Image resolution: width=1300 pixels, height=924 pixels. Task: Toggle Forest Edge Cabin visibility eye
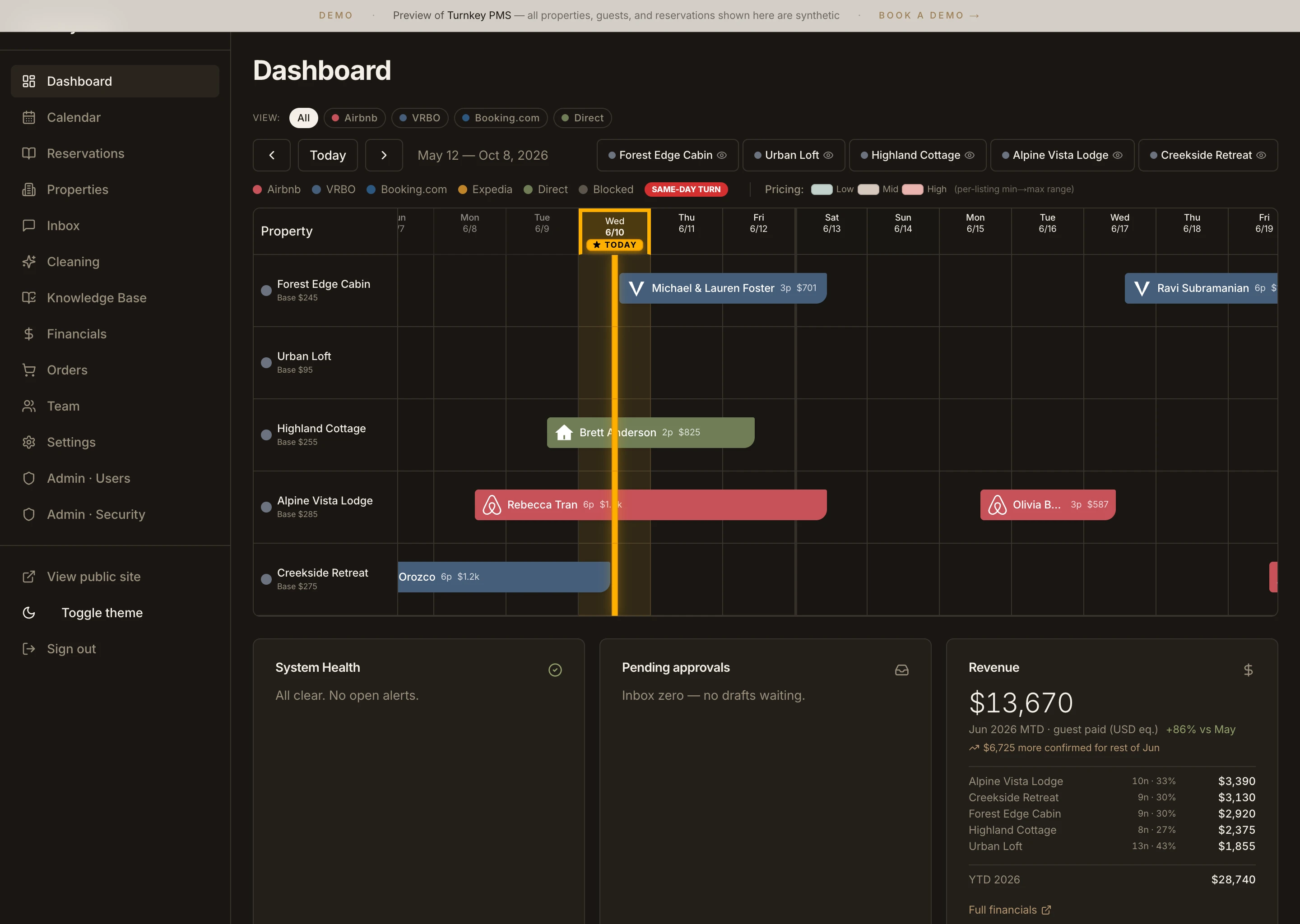(x=722, y=155)
